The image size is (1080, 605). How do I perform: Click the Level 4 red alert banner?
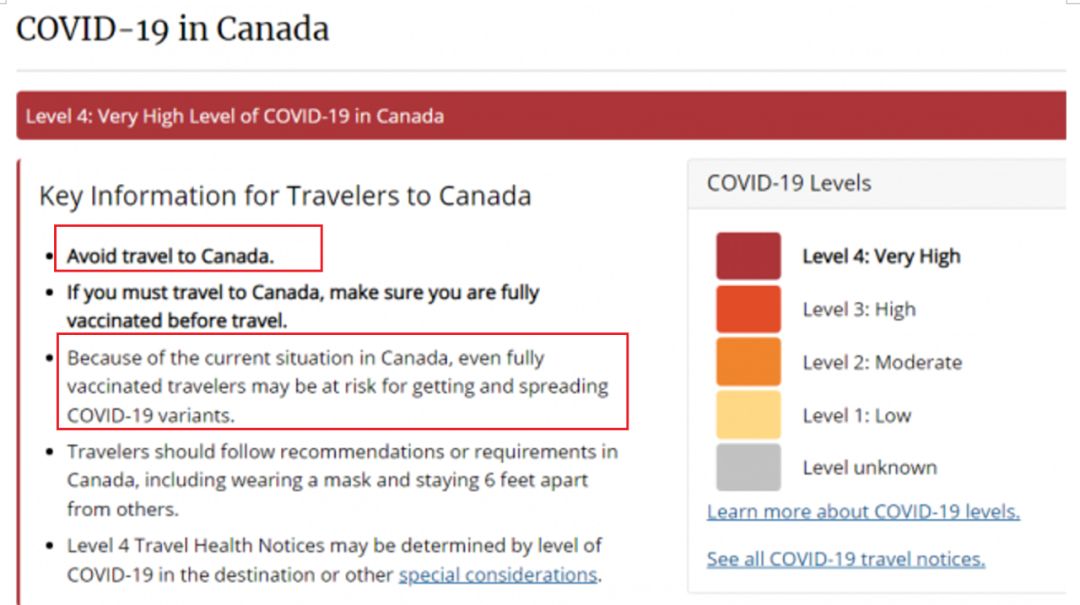(x=541, y=116)
